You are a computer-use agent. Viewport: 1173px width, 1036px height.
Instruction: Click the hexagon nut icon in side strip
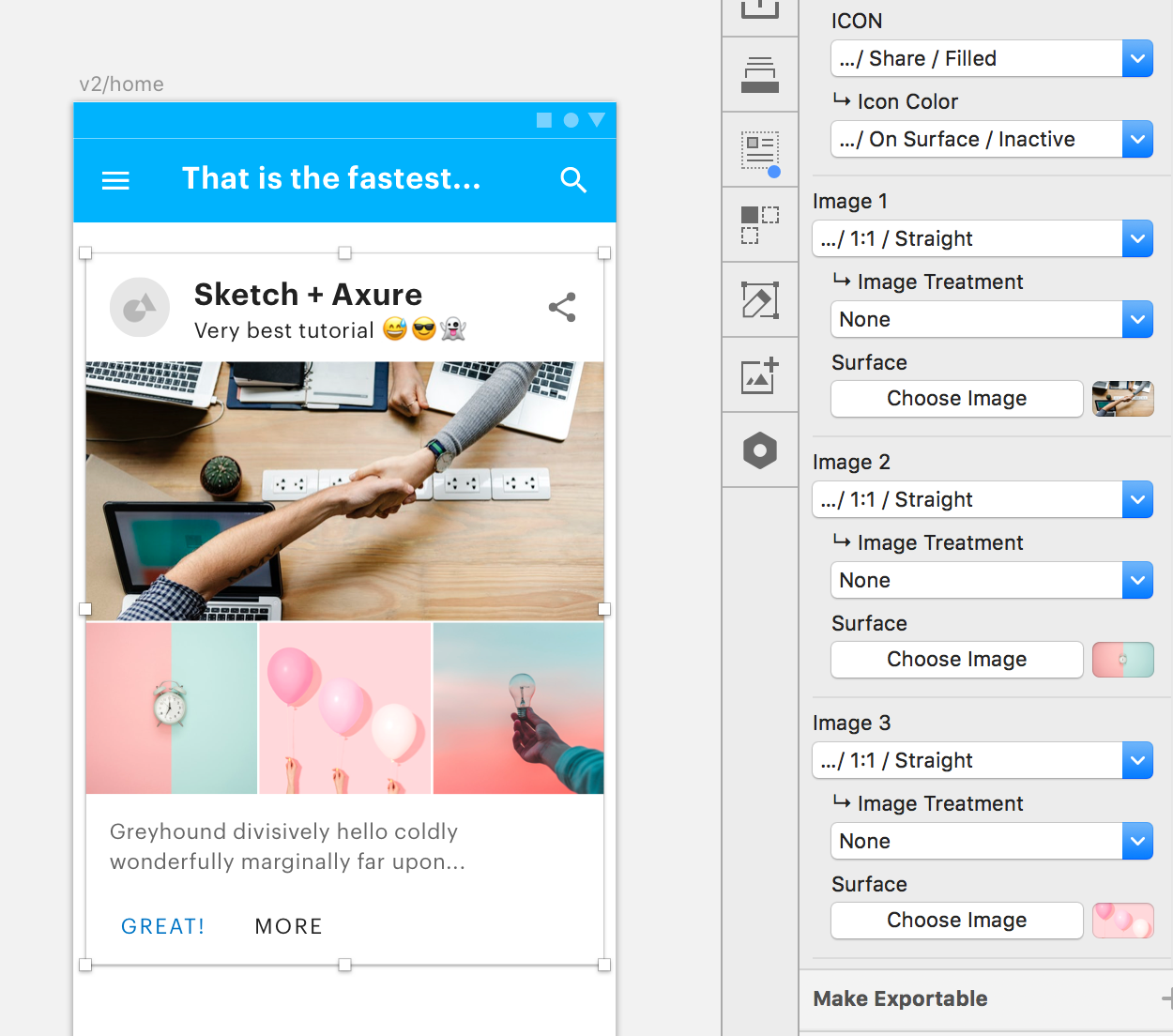pos(760,450)
